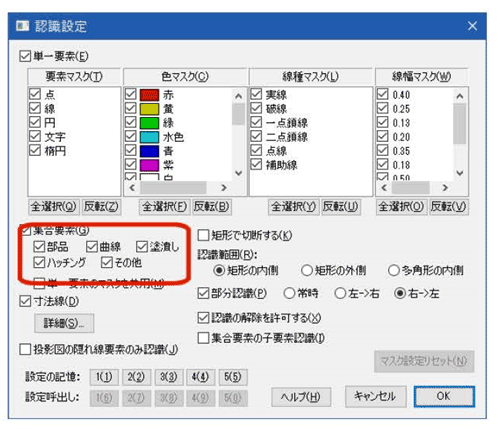Click the magenta 紫 color swatch
The image size is (500, 429).
coord(149,165)
